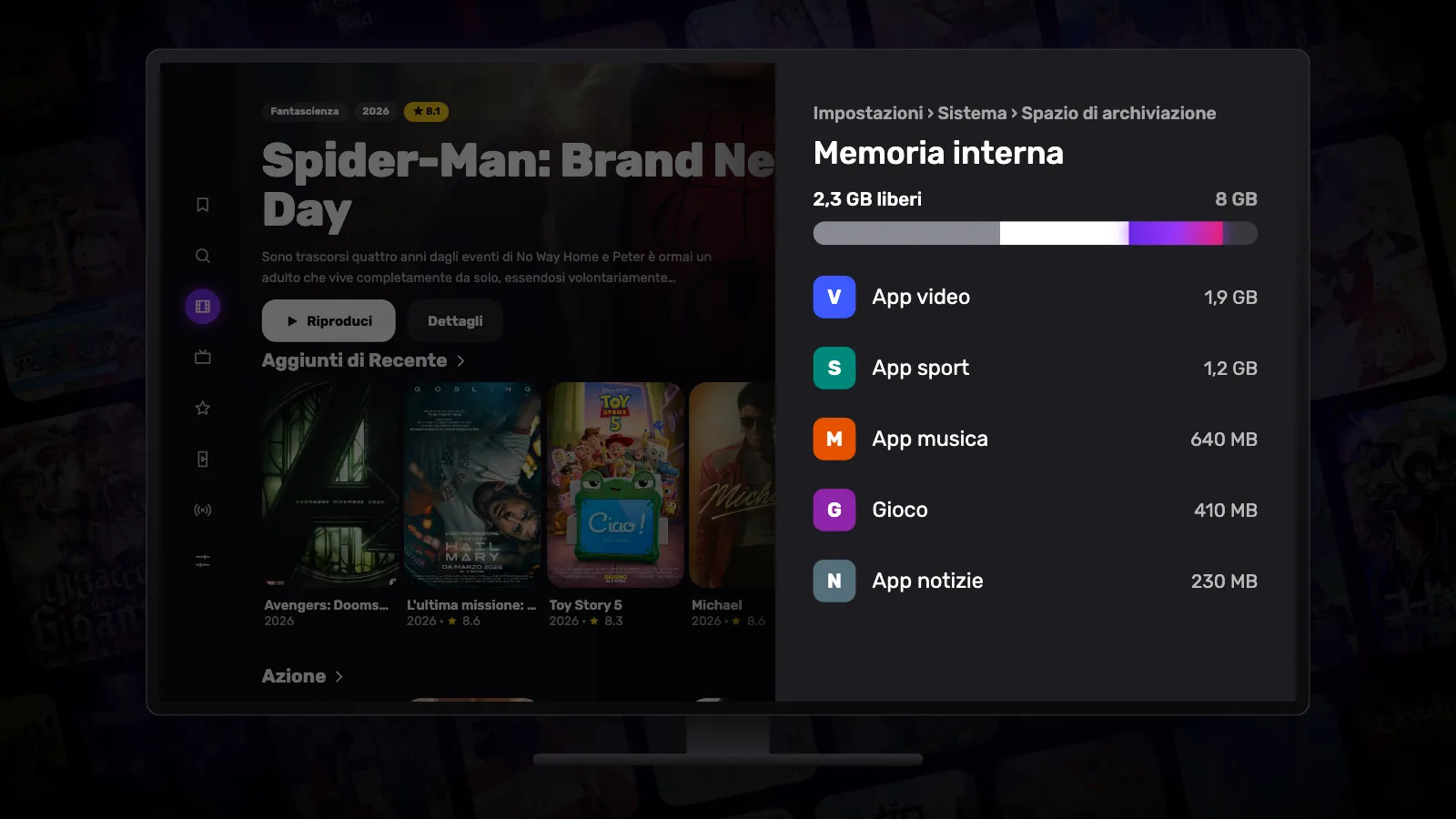Select the Michael movie poster
This screenshot has height=819, width=1456.
coord(733,484)
